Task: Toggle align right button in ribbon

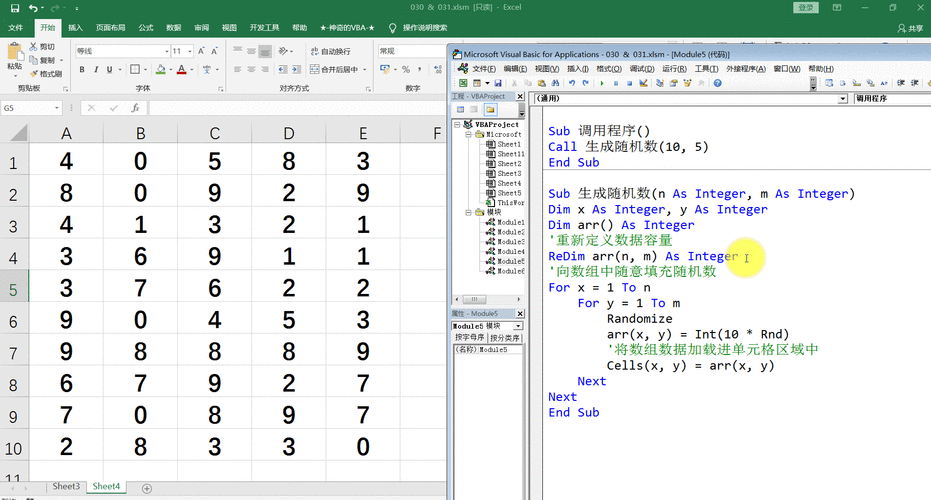Action: 265,69
